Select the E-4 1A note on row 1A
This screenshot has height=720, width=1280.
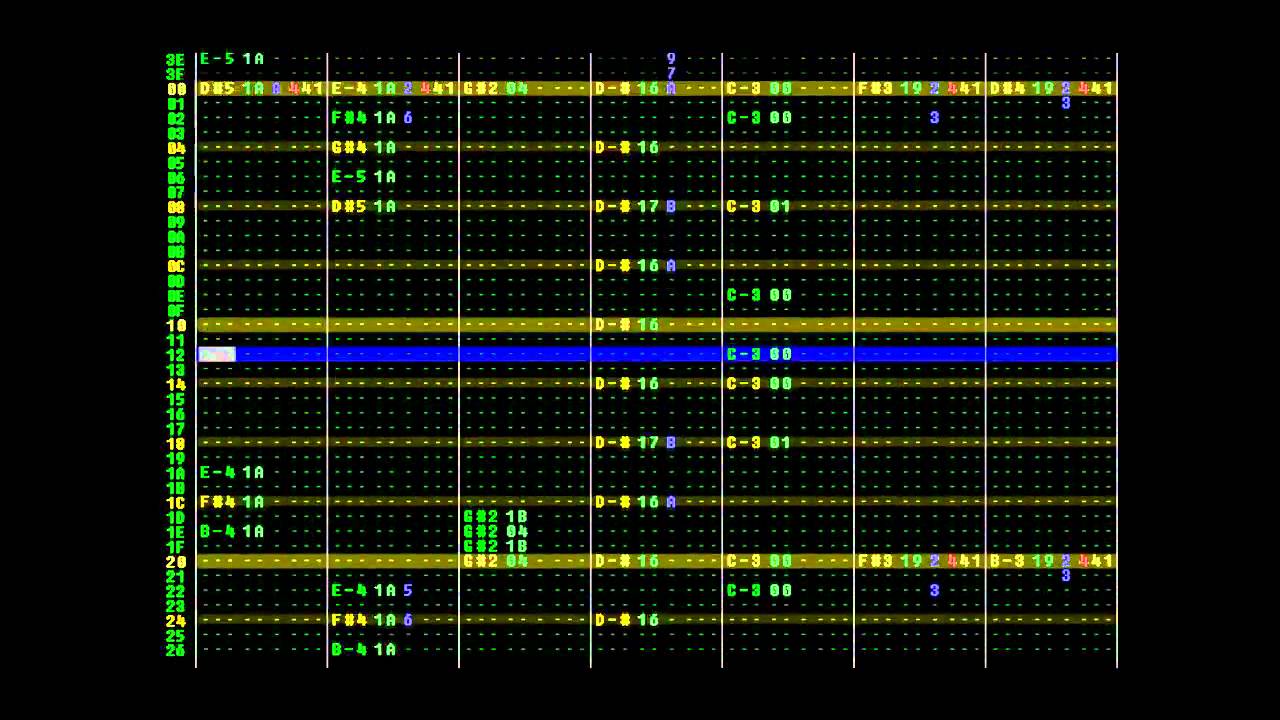232,472
